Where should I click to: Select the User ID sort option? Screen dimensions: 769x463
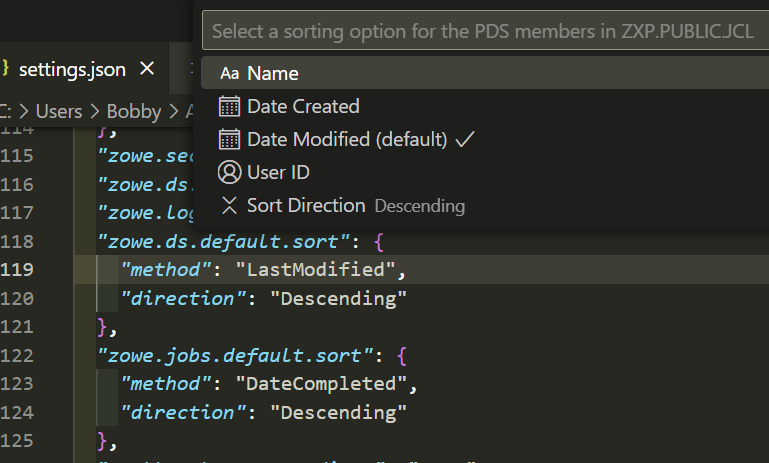(486, 172)
